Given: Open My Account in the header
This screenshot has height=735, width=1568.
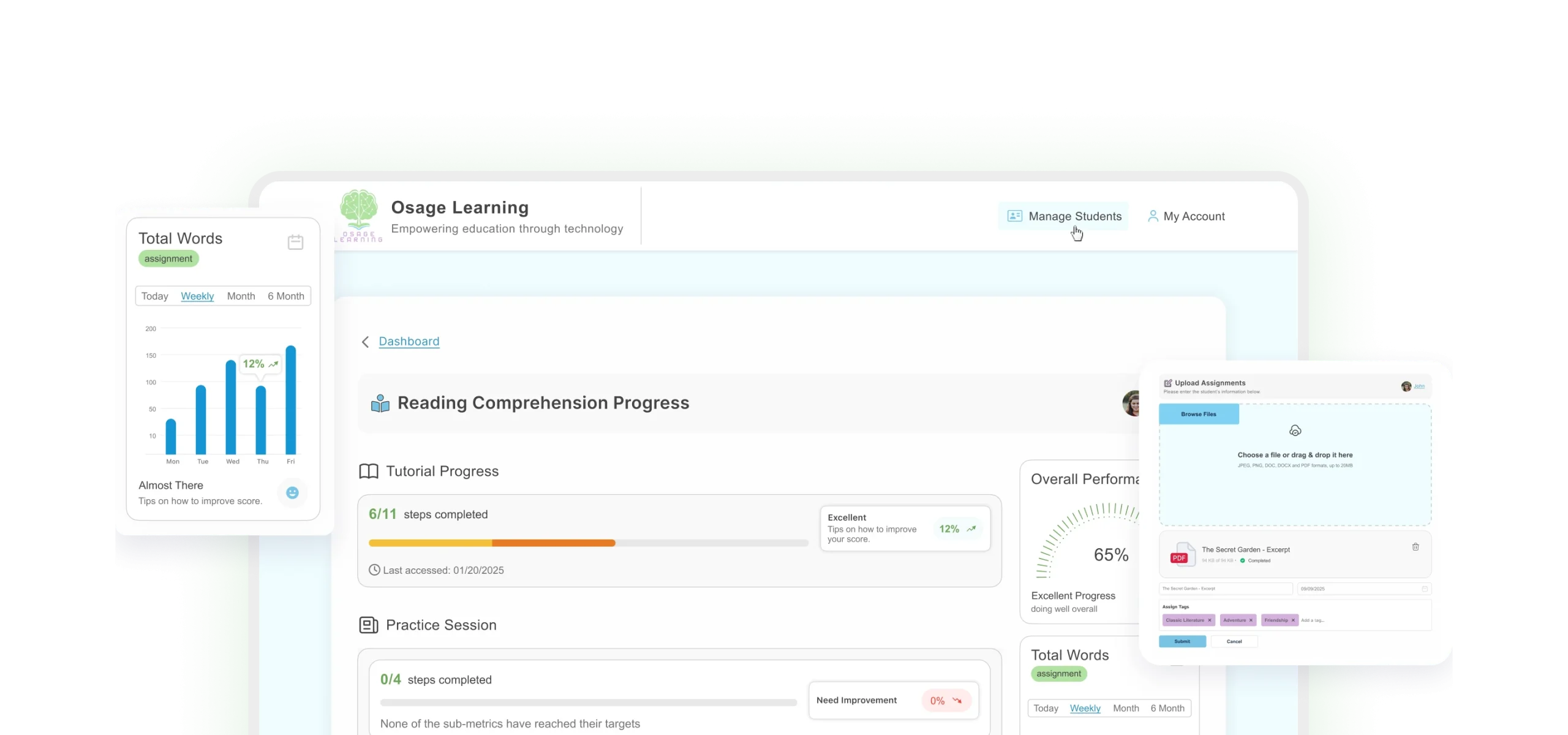Looking at the screenshot, I should point(1186,216).
